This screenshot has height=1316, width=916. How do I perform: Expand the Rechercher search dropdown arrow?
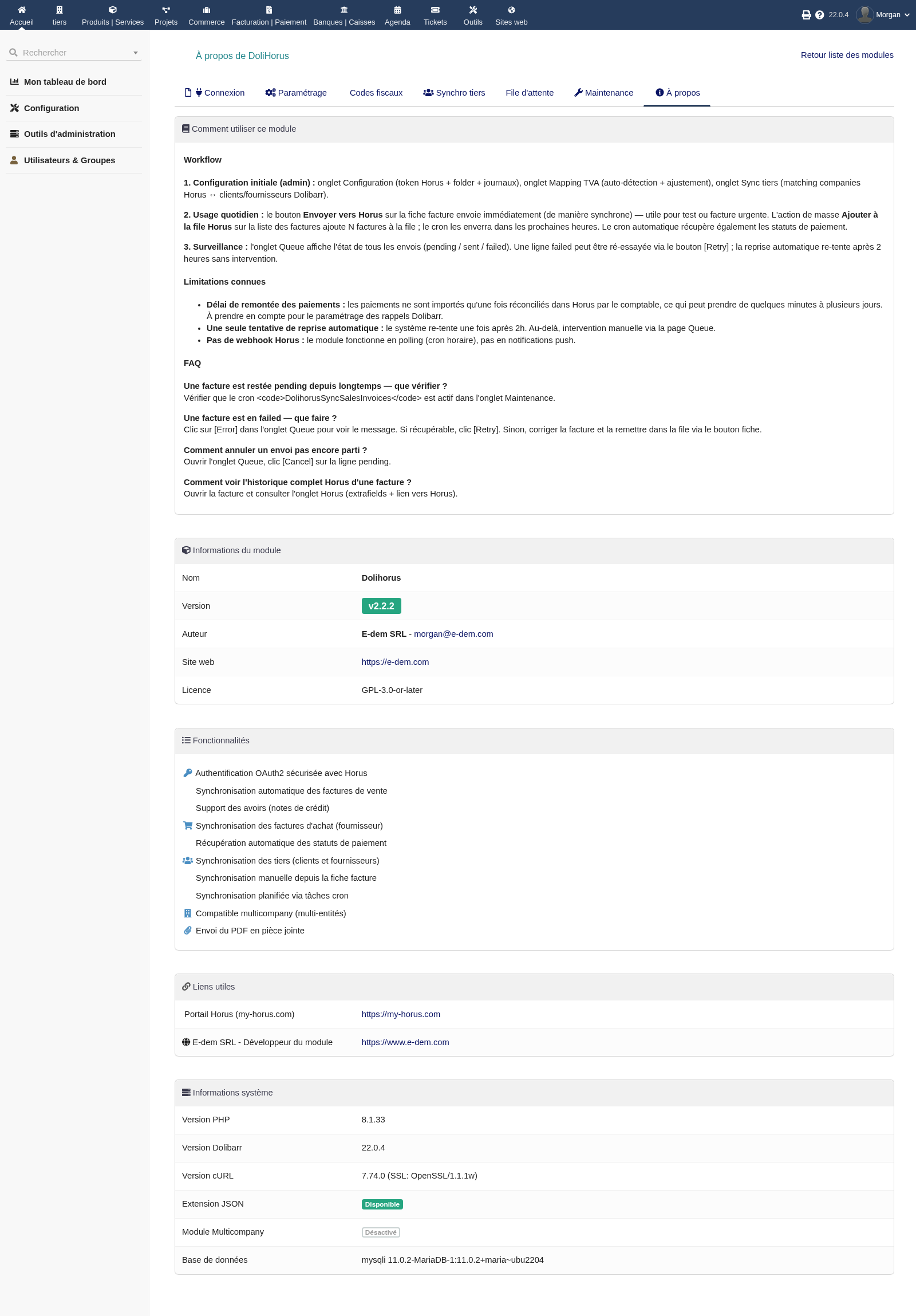136,53
